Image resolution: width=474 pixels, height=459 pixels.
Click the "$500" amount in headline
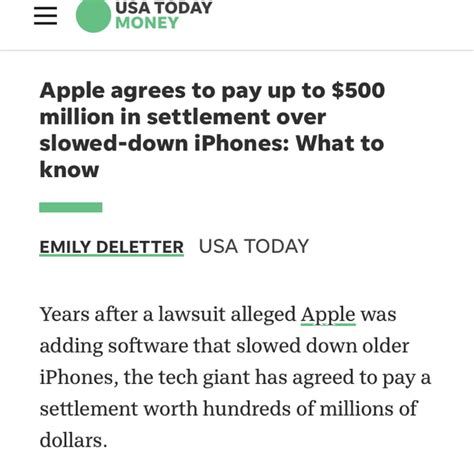358,90
